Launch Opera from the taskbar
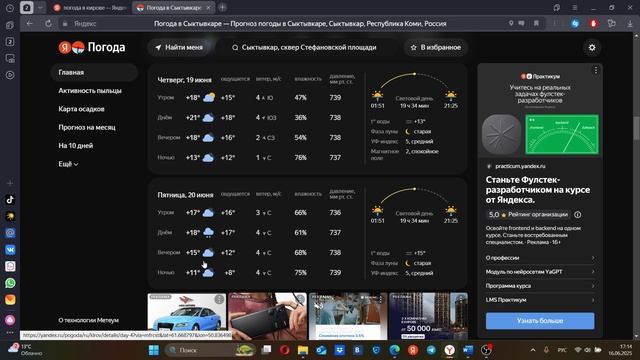Image resolution: width=640 pixels, height=360 pixels. click(x=284, y=350)
